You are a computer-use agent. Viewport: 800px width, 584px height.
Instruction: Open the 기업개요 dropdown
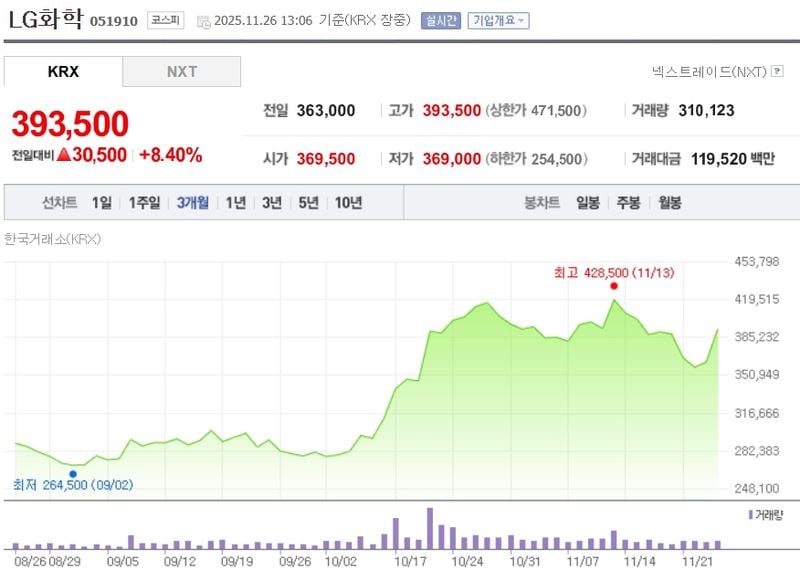[x=499, y=20]
